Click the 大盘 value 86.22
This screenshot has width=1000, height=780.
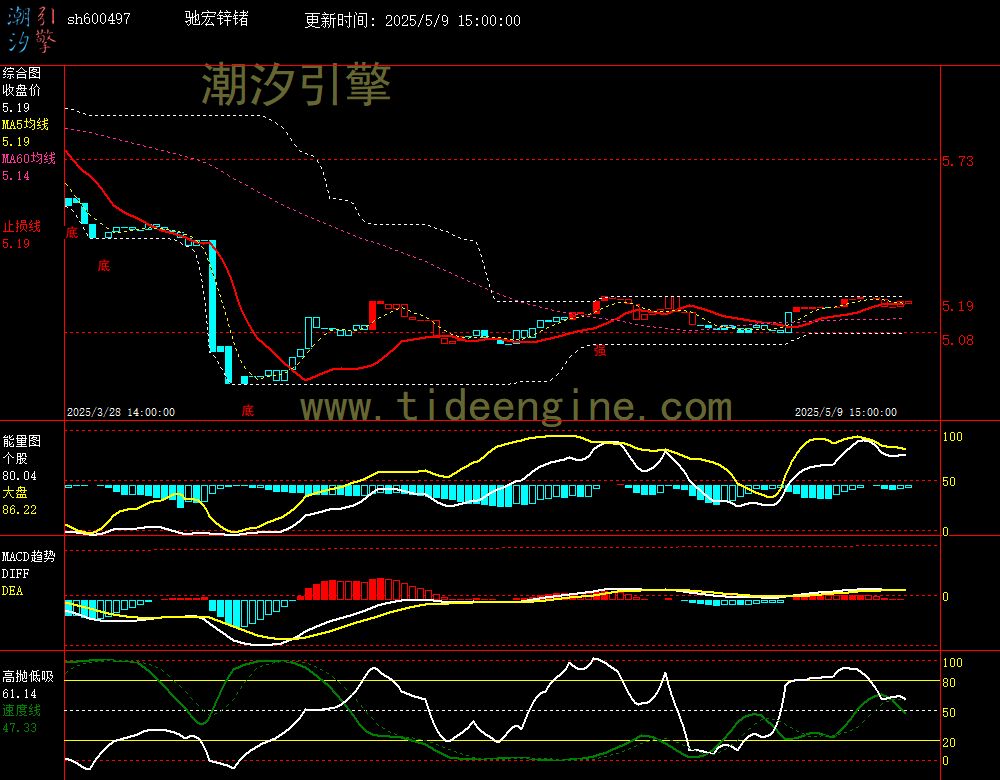[19, 510]
